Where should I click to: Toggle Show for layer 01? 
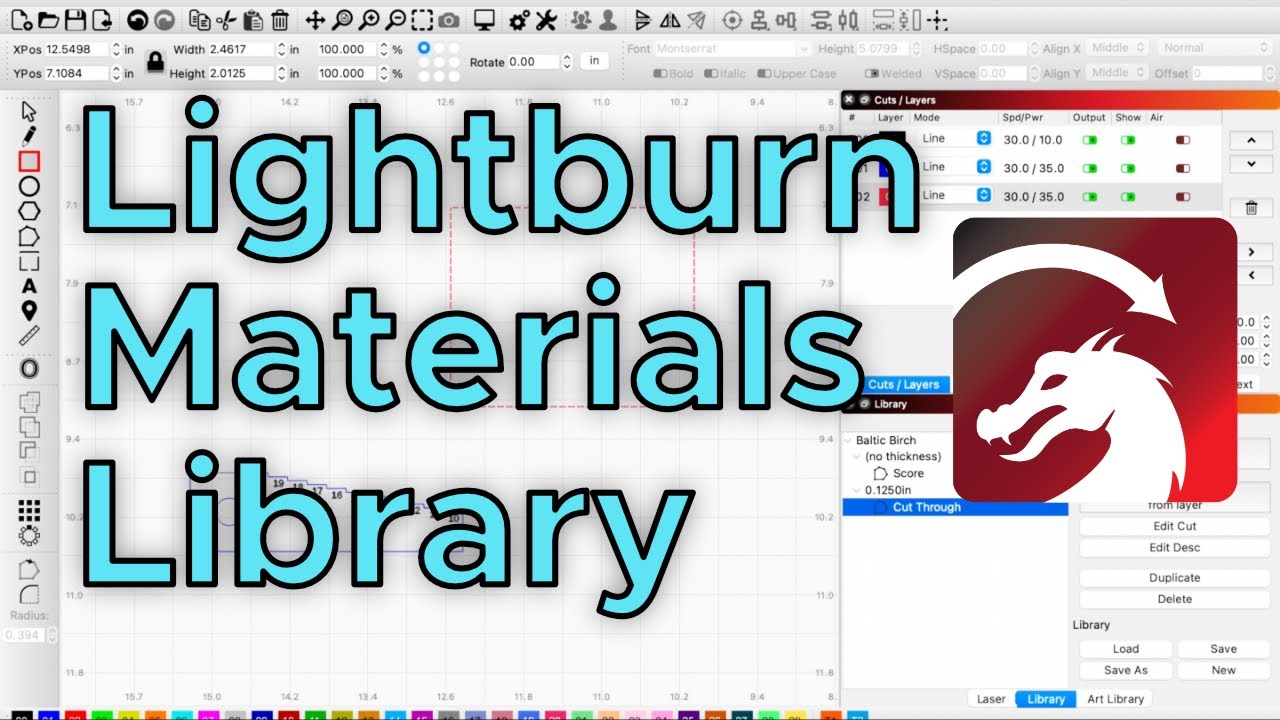[x=1128, y=168]
